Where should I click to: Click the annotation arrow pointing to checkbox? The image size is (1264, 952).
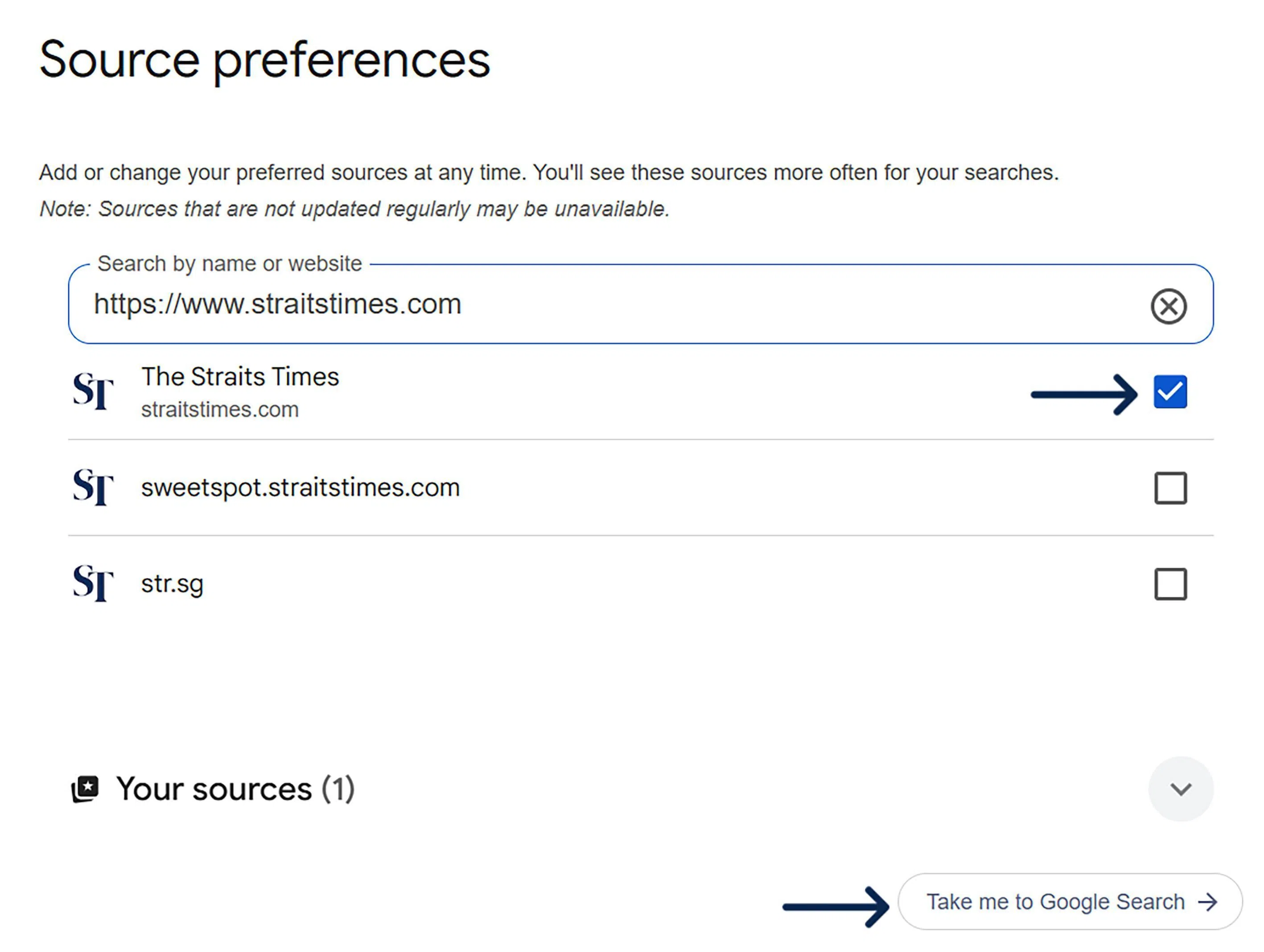tap(1083, 394)
